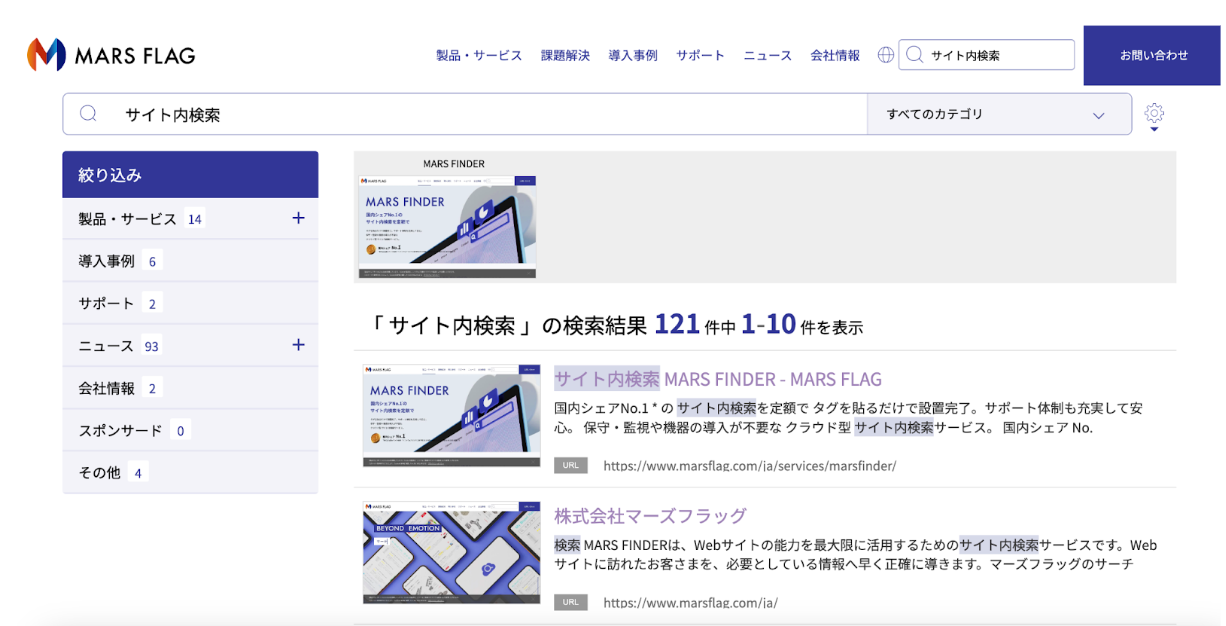Click count badge 14 beside 製品・サービス
Viewport: 1226px width, 626px height.
[x=195, y=219]
